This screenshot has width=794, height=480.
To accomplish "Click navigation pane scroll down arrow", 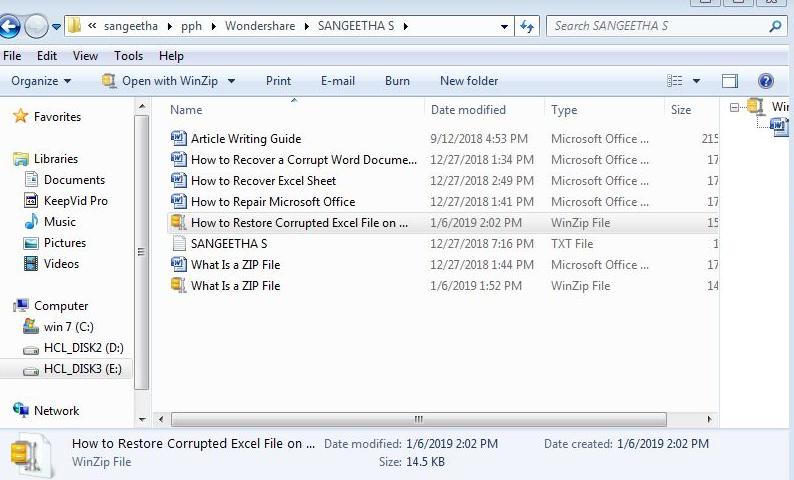I will click(142, 419).
